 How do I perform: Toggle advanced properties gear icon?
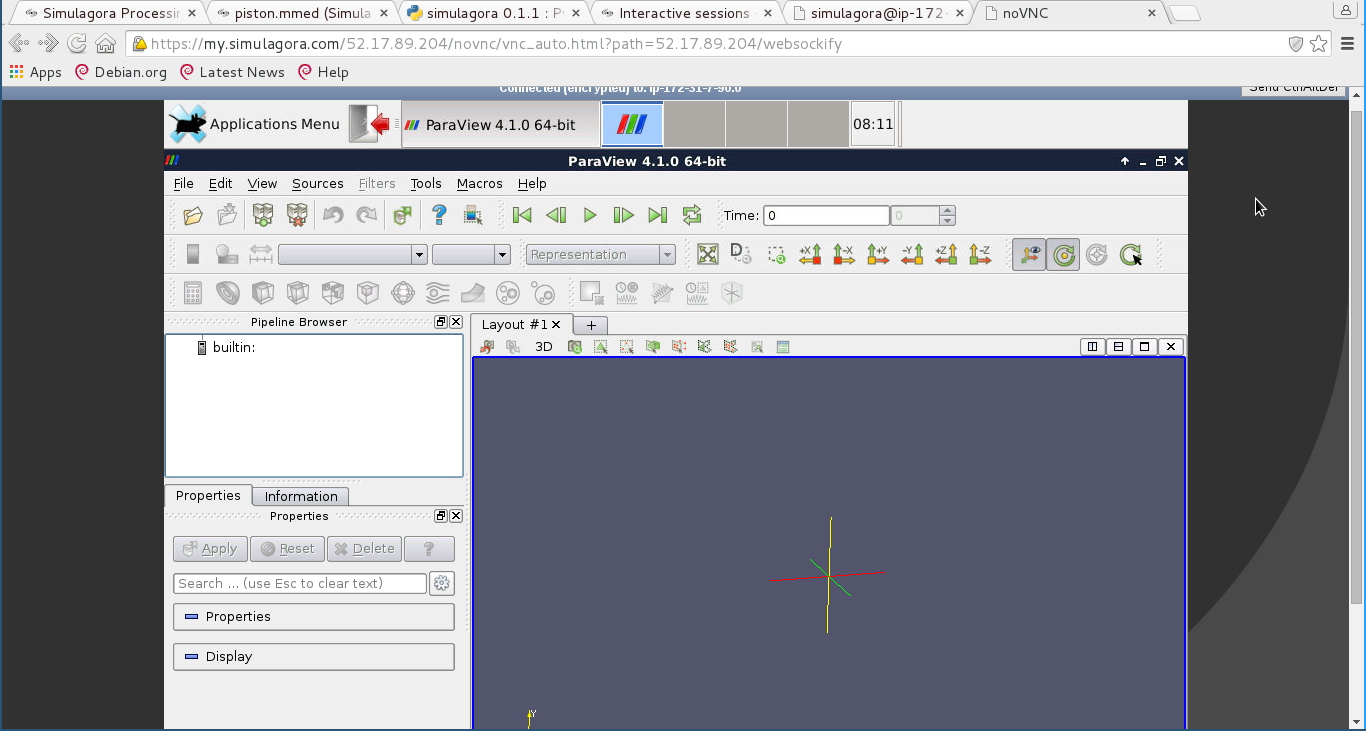442,583
